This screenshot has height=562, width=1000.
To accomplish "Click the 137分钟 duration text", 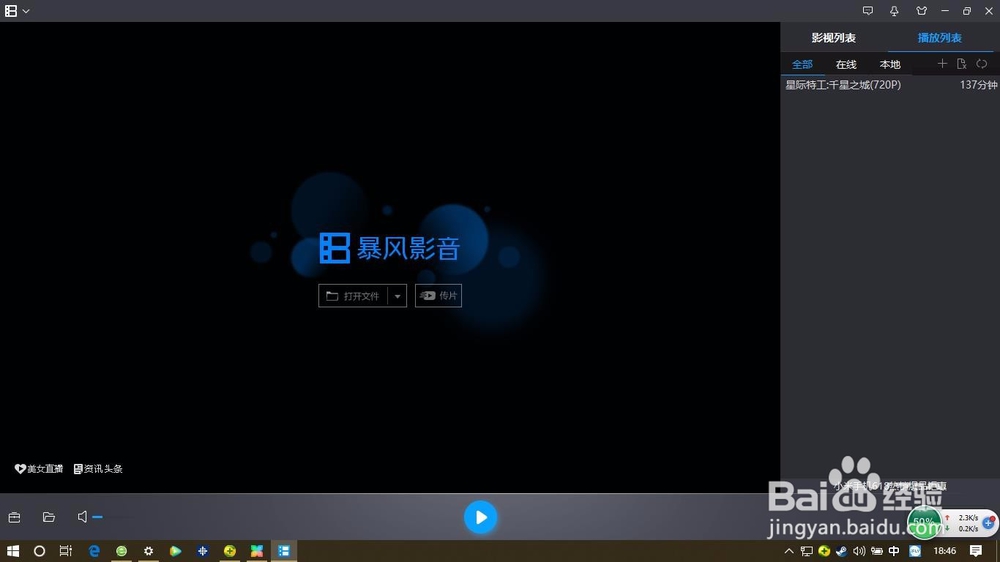I will 978,85.
